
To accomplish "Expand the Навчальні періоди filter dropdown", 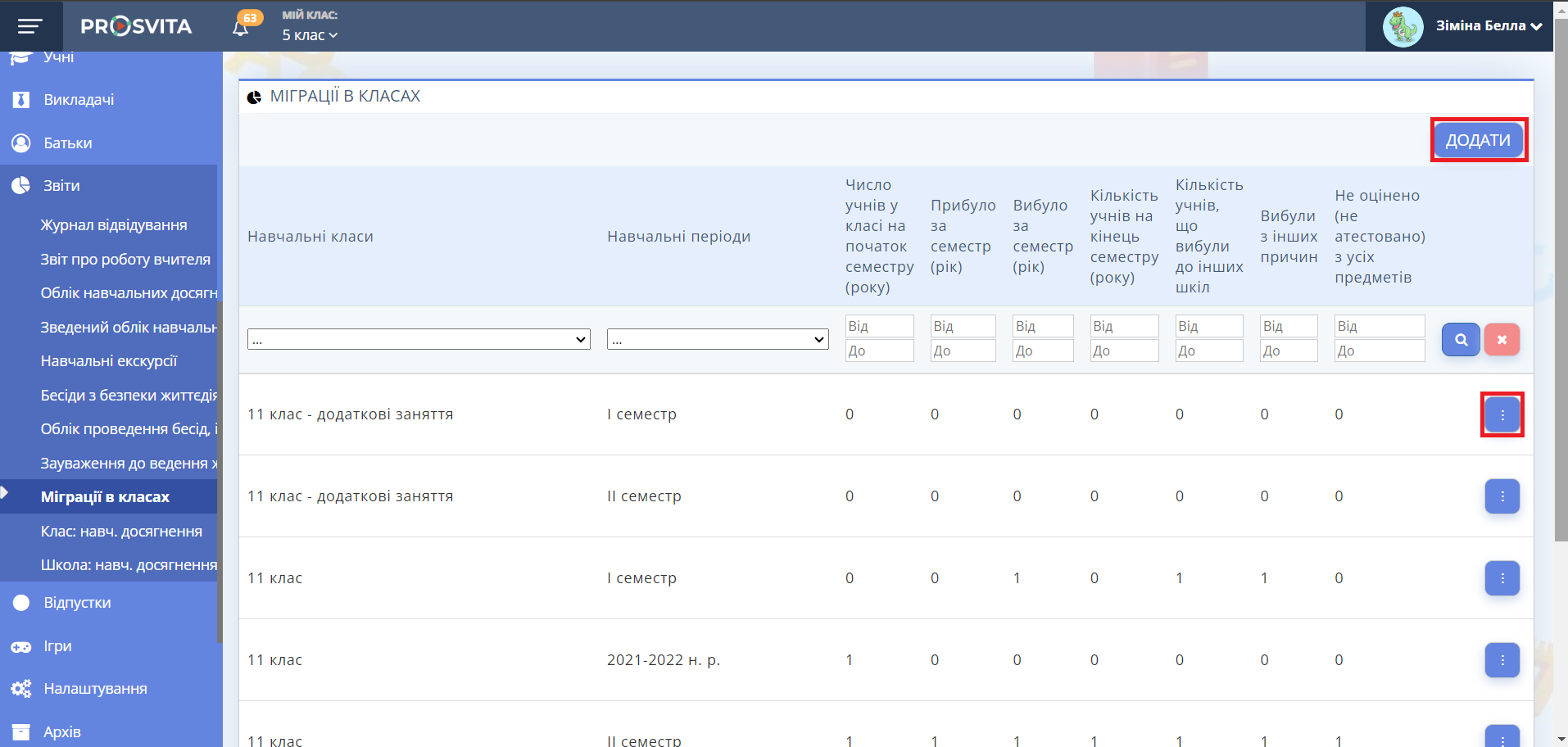I will (718, 339).
